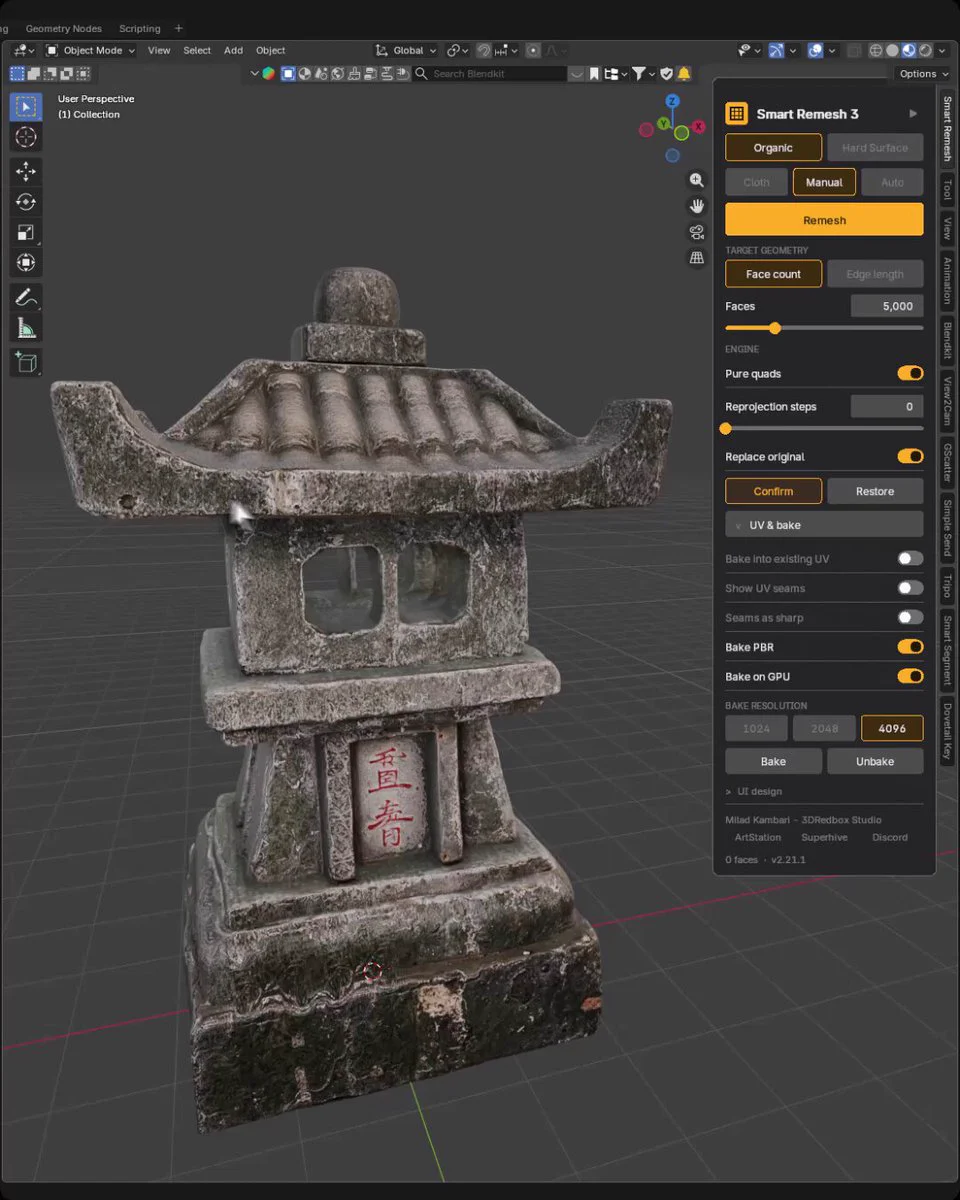Switch to rendered viewport shading

[926, 50]
